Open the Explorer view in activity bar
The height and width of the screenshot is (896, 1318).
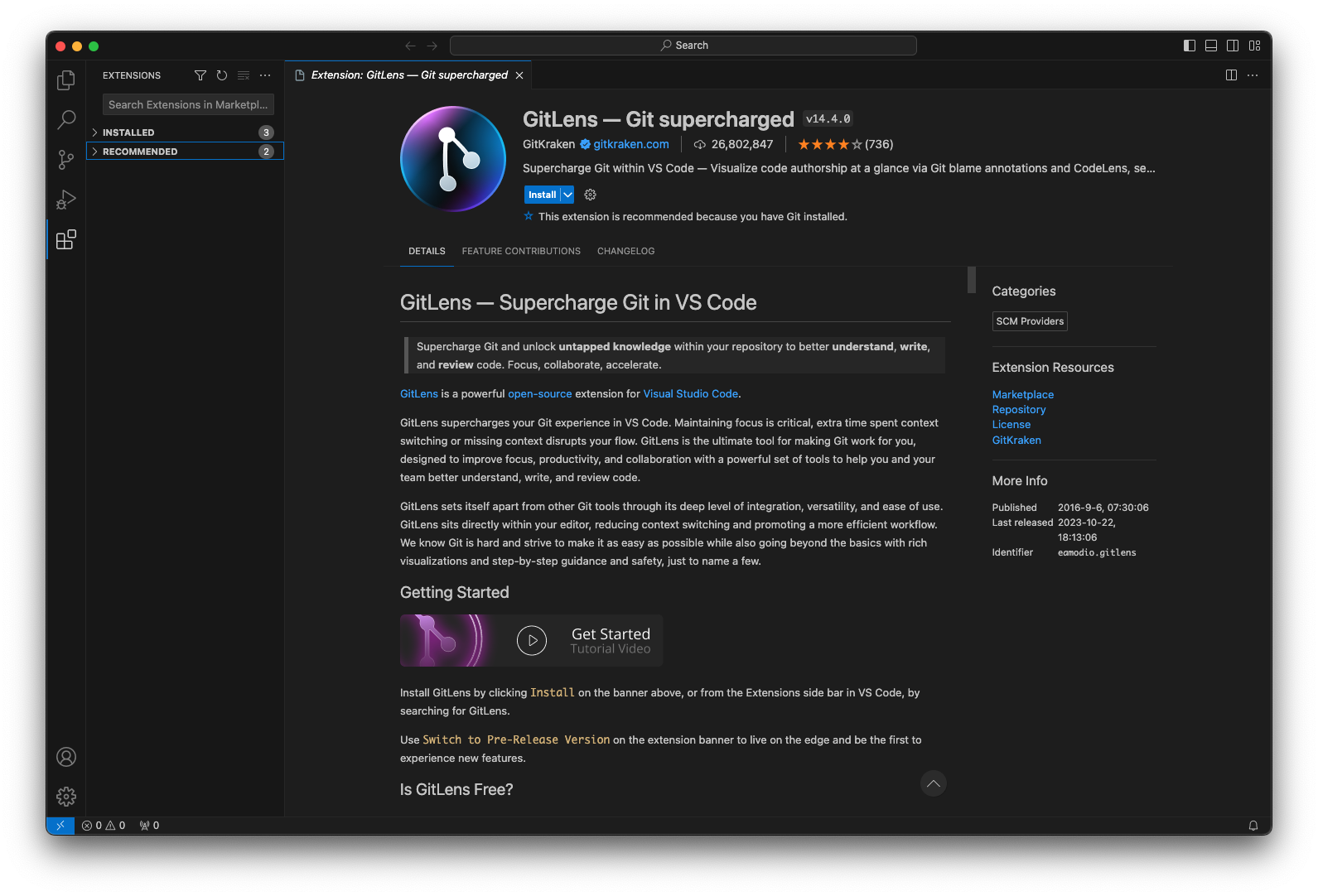tap(66, 80)
